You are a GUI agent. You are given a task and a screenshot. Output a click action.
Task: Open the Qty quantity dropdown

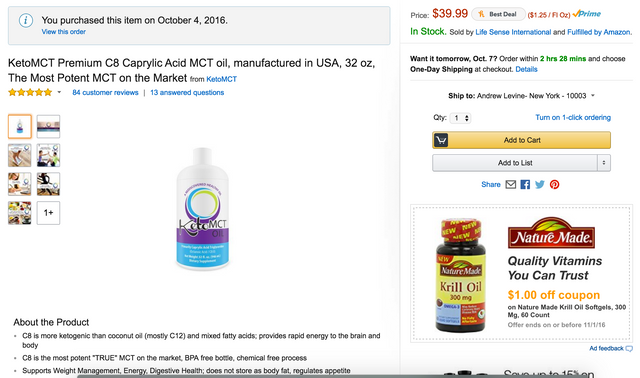pyautogui.click(x=460, y=118)
